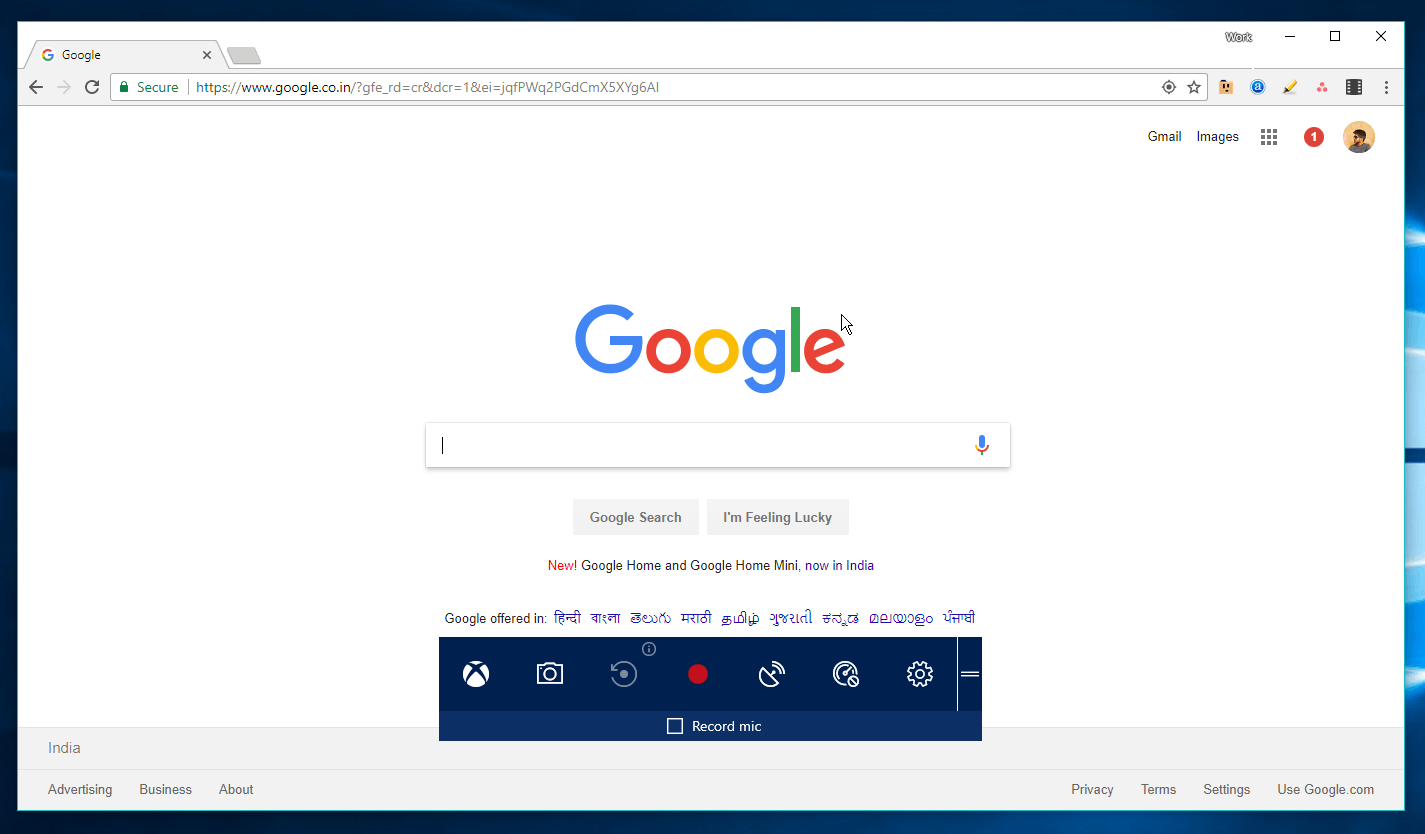Viewport: 1425px width, 834px height.
Task: Open Google in हिन्दी
Action: (567, 618)
